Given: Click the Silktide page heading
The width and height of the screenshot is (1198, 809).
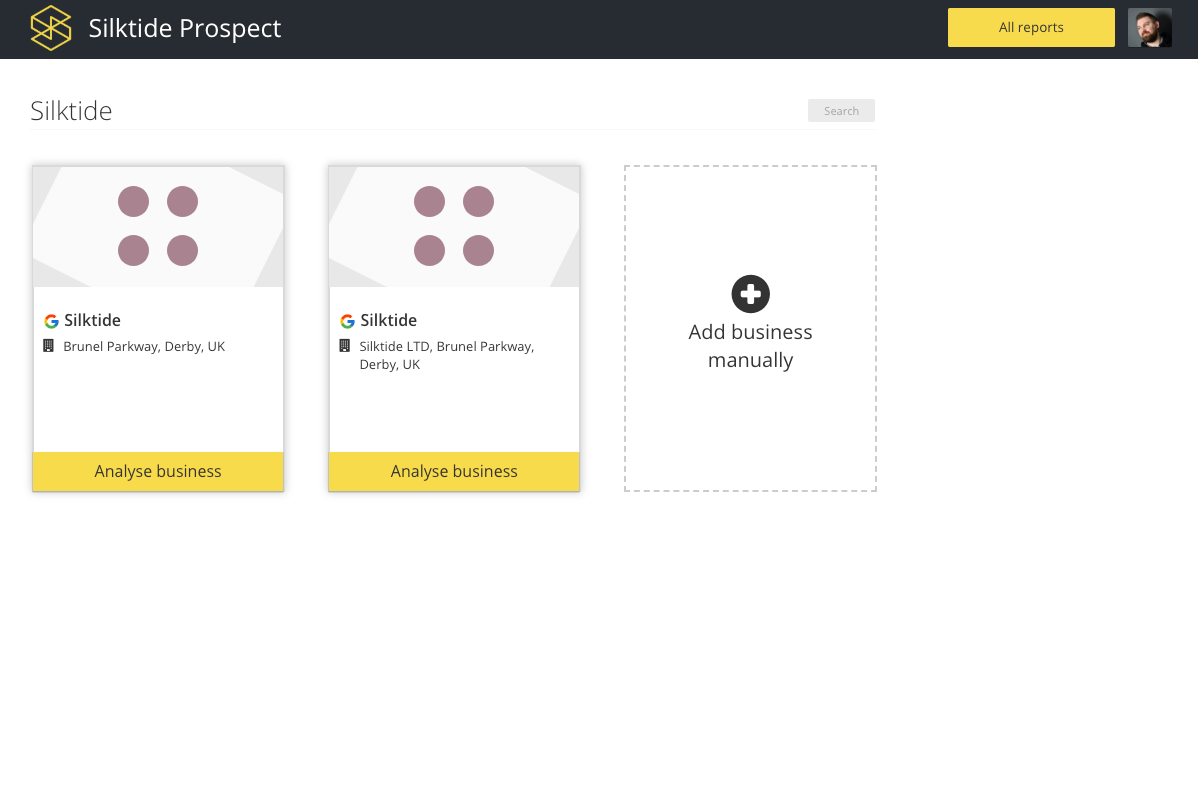Looking at the screenshot, I should [x=71, y=111].
